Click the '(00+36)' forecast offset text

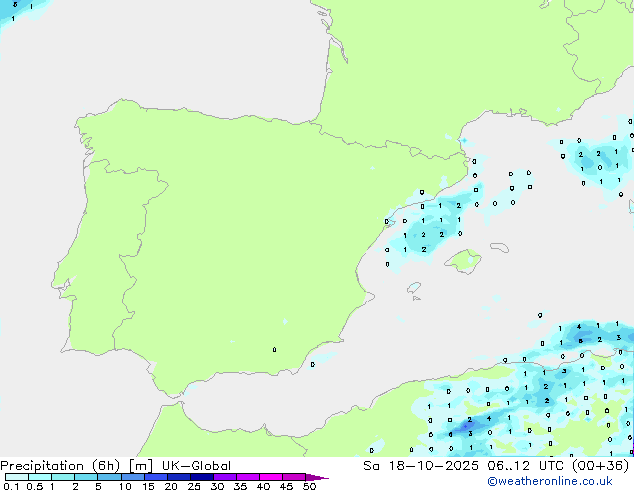pos(601,466)
